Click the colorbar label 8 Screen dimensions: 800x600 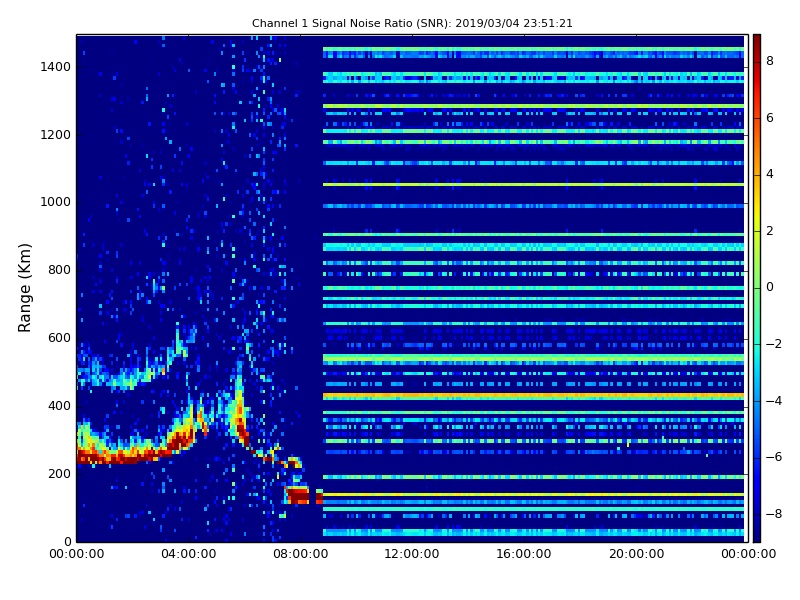coord(770,61)
